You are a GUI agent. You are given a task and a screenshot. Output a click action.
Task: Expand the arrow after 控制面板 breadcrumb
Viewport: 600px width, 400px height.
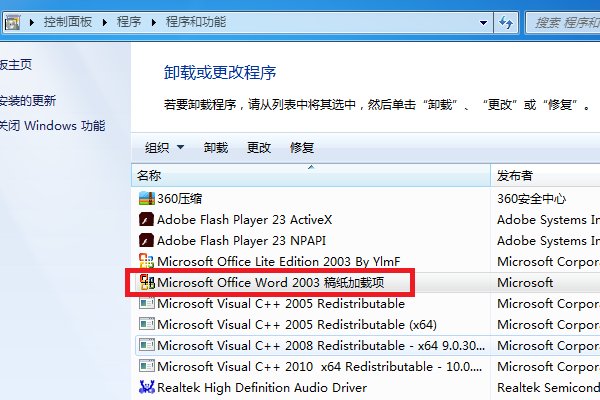[x=105, y=23]
